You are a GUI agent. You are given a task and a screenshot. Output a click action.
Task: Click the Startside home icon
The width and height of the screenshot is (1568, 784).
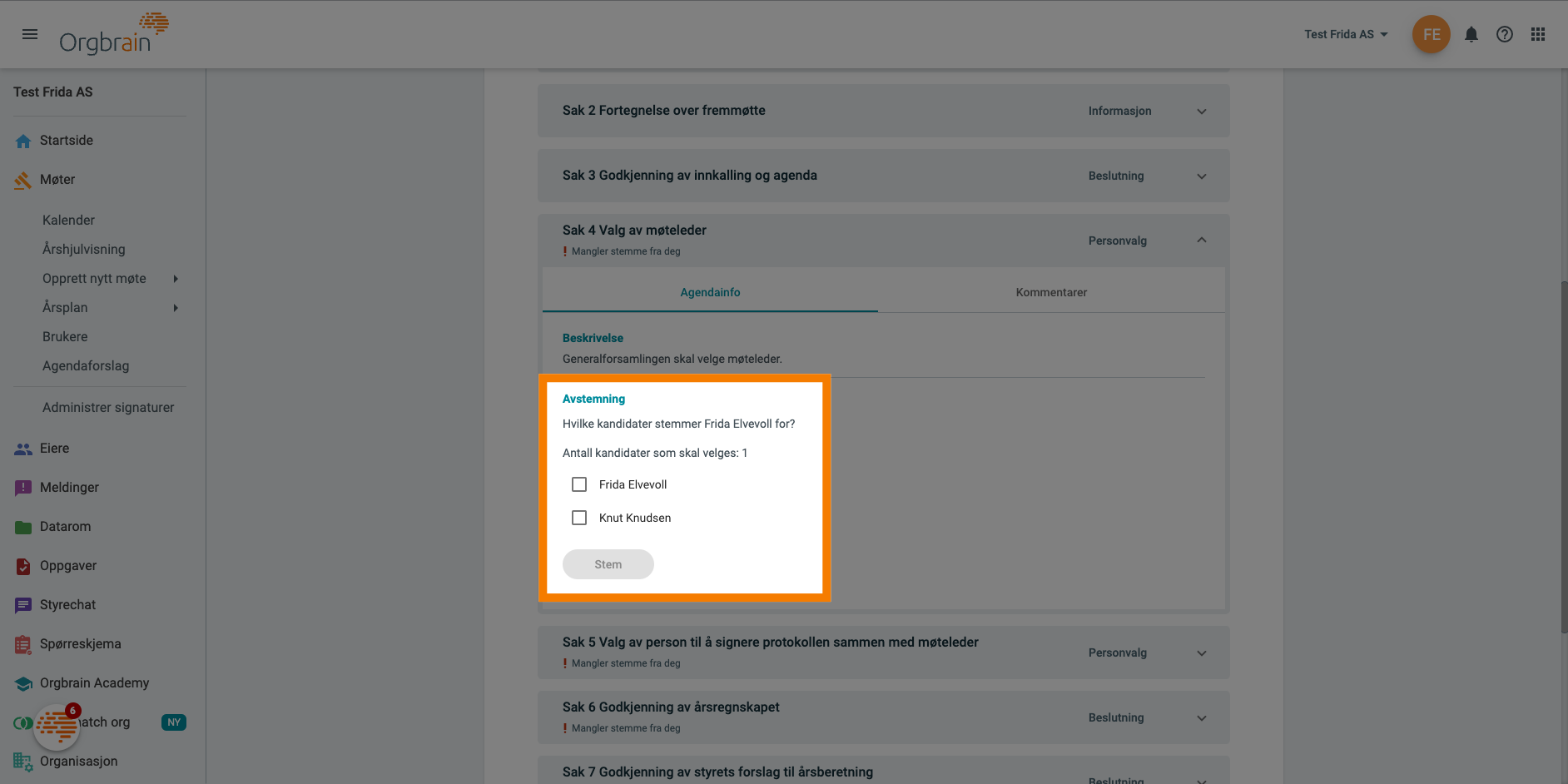(23, 141)
